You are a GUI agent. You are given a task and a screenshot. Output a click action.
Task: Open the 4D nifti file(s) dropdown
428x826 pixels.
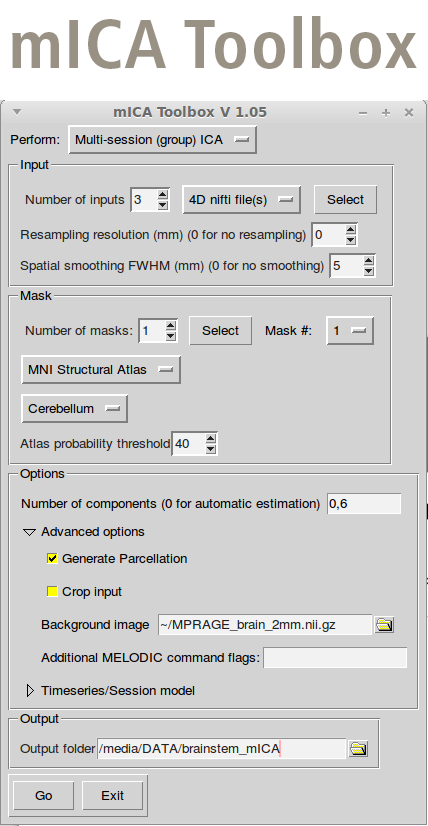click(x=241, y=200)
